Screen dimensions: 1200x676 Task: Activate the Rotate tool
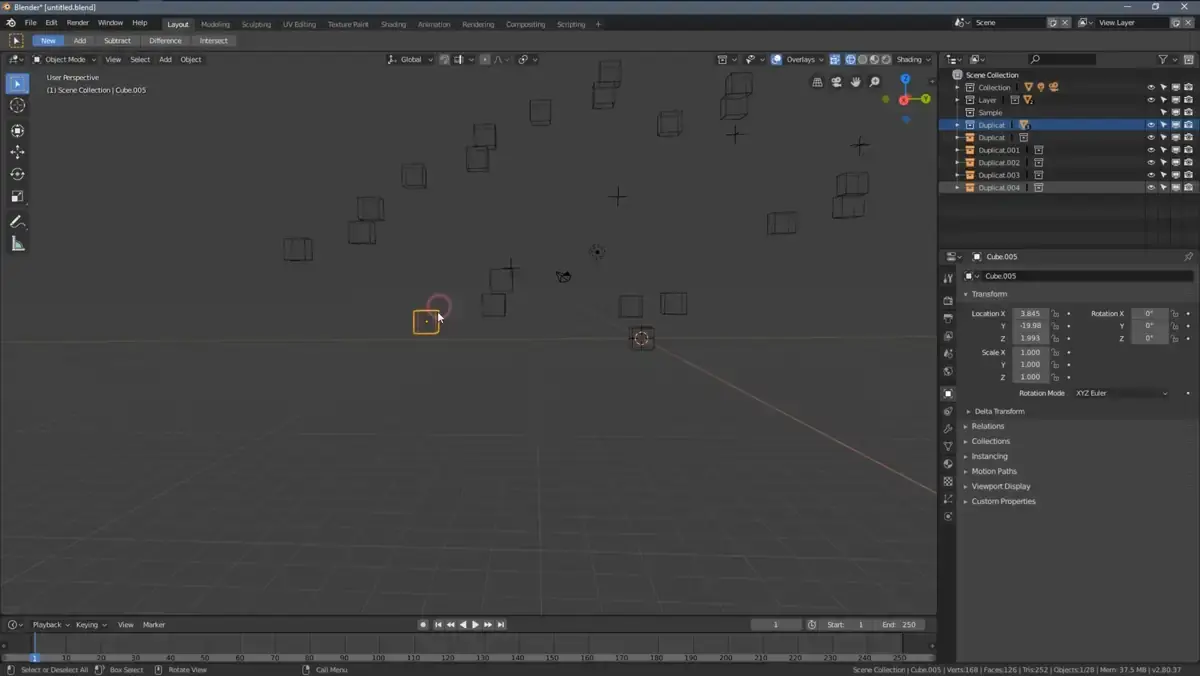click(x=17, y=174)
